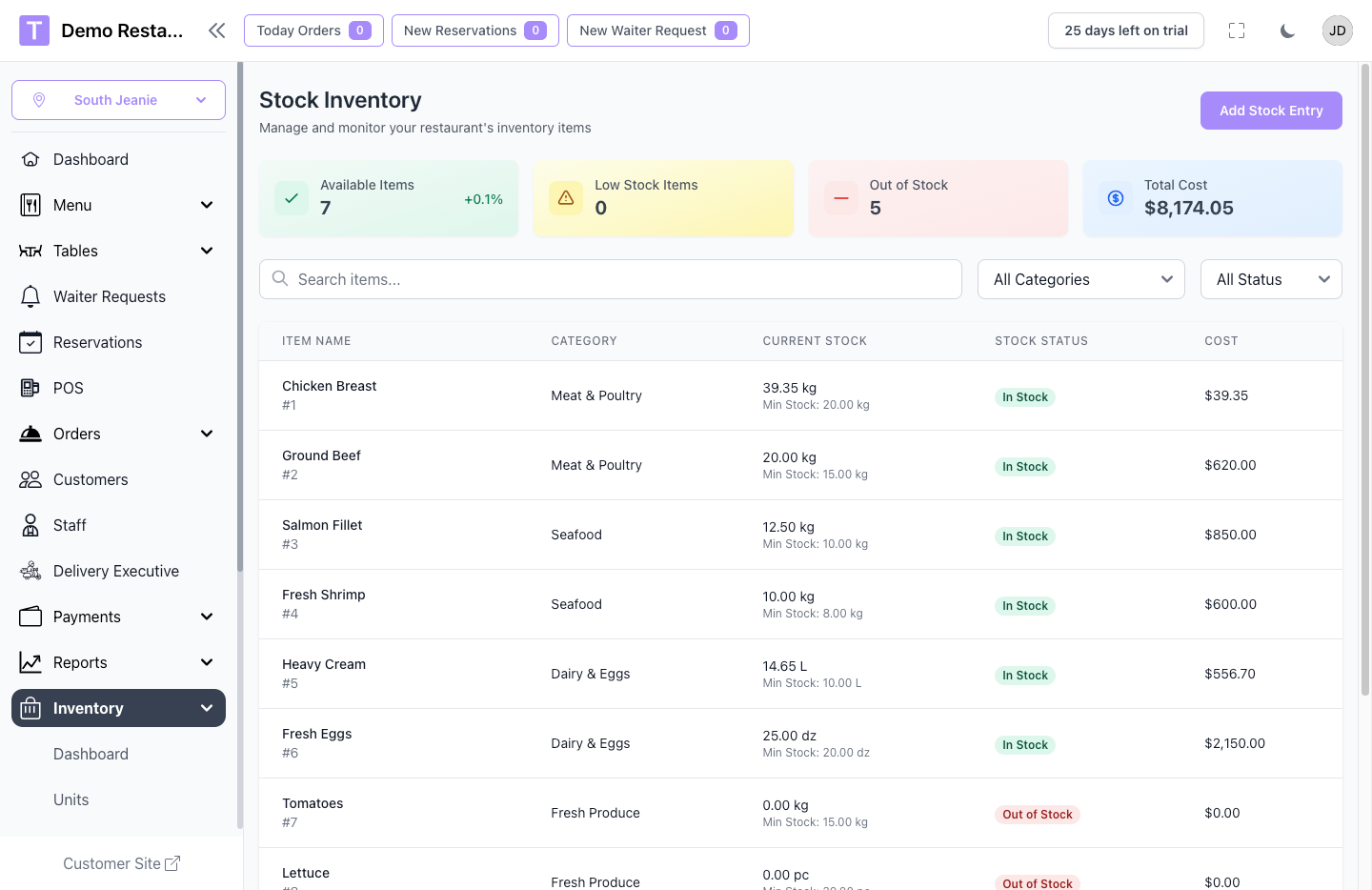The width and height of the screenshot is (1372, 890).
Task: Click the Staff person icon
Action: tap(30, 525)
